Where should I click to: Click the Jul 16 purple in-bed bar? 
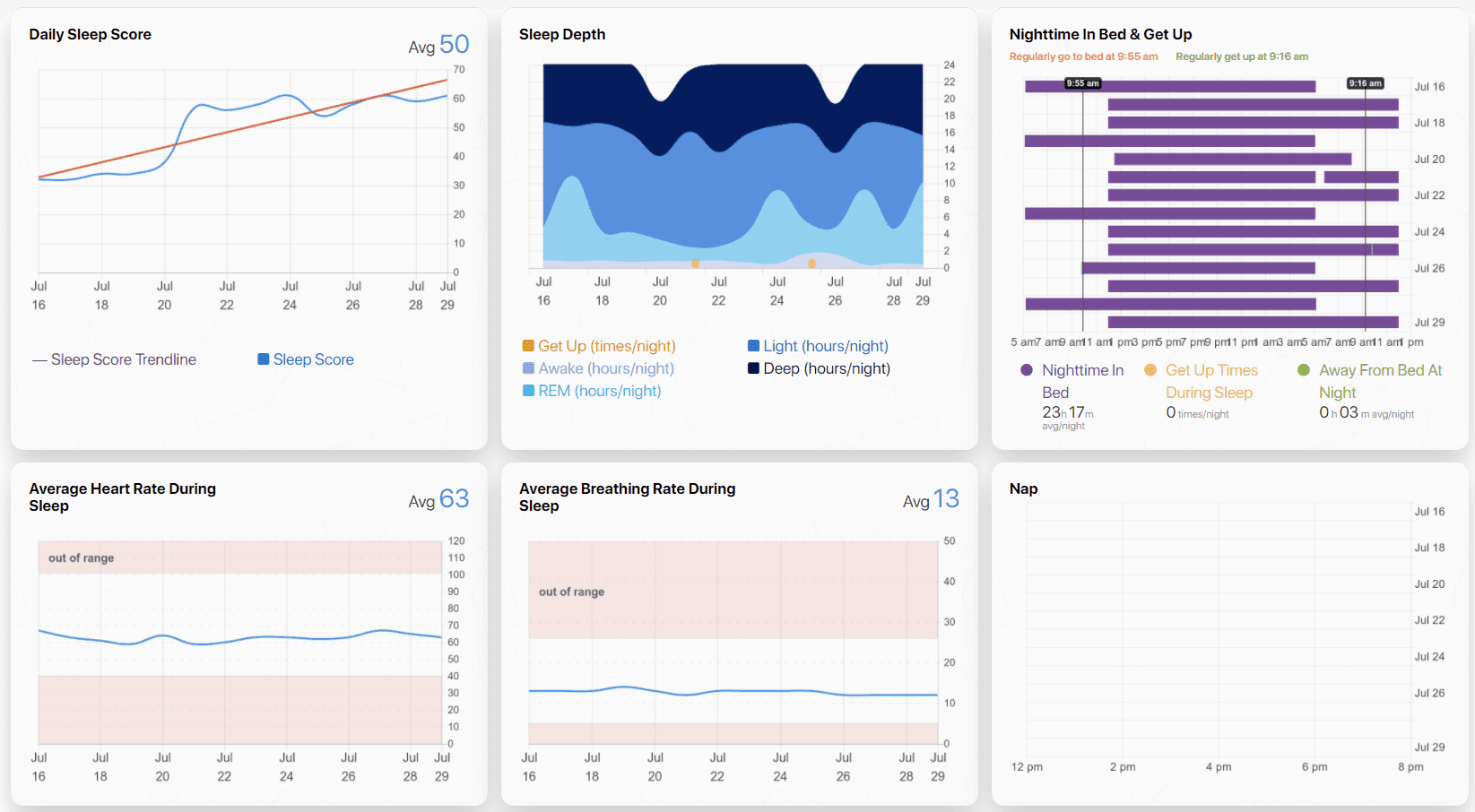[1169, 87]
